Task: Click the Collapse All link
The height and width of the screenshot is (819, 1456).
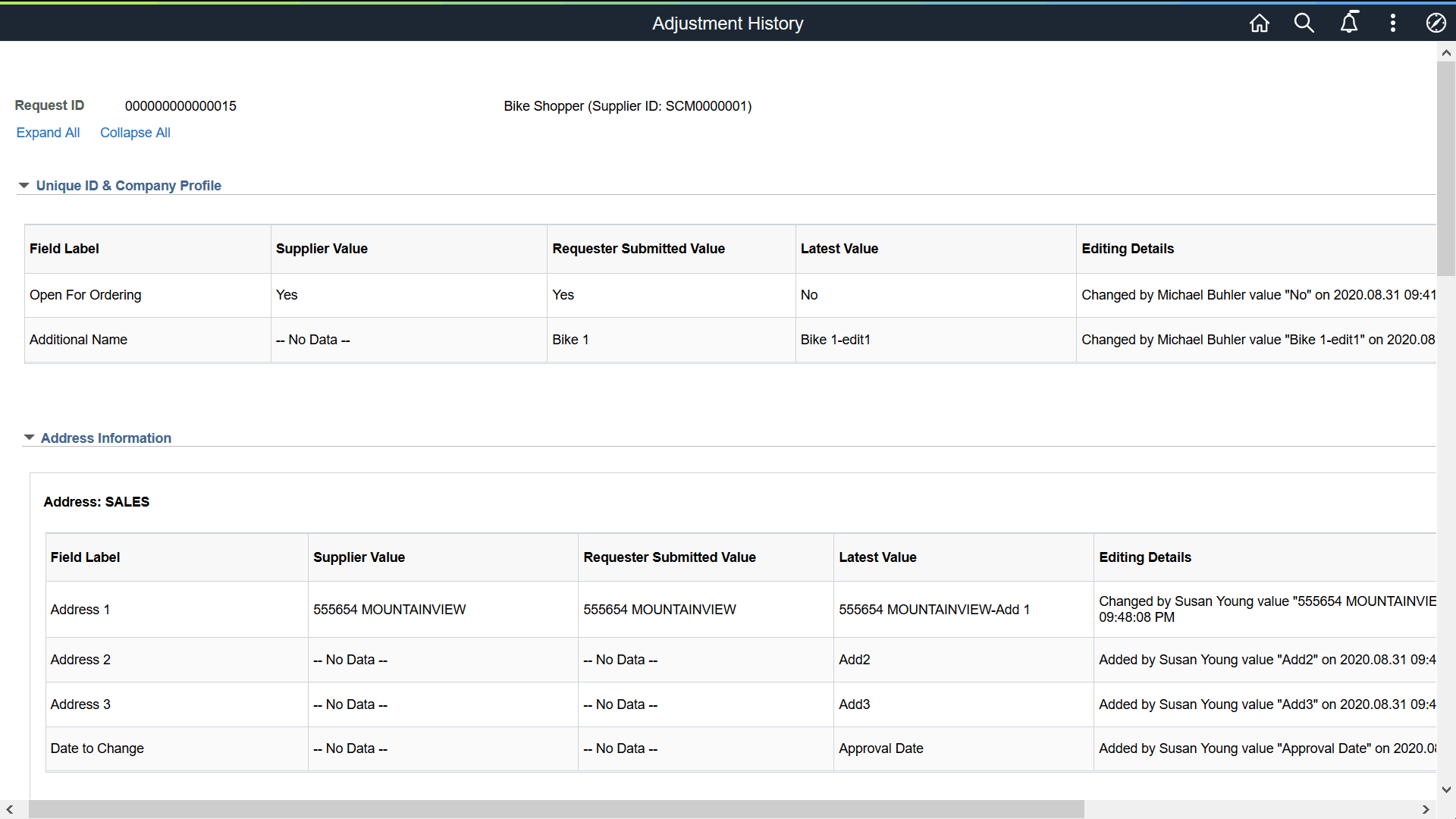Action: click(135, 133)
